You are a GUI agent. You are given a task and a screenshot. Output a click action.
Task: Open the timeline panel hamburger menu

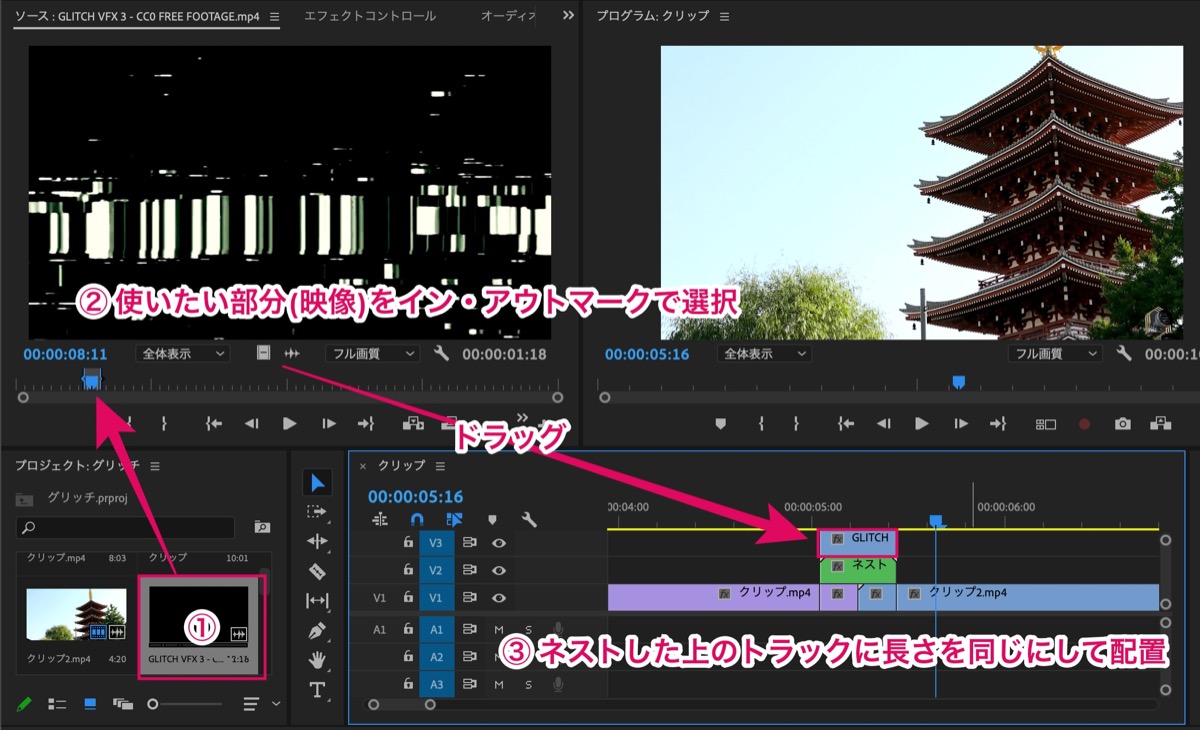click(440, 465)
